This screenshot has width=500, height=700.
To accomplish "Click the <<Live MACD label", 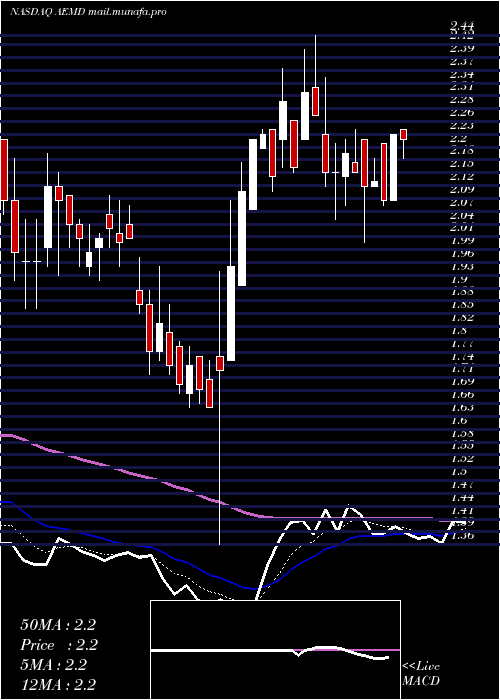I will pyautogui.click(x=421, y=674).
